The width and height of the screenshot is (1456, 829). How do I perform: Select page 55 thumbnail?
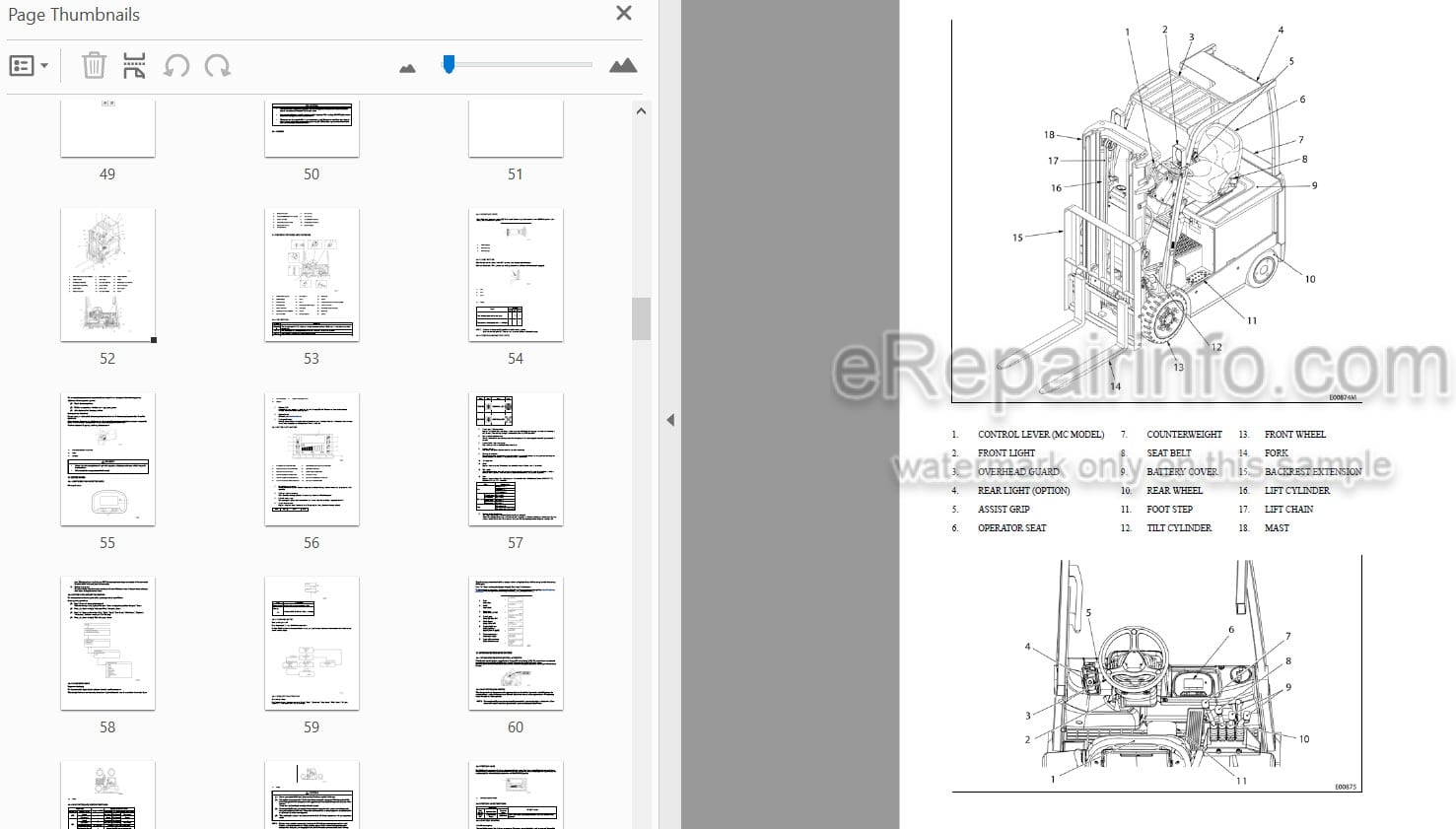coord(107,459)
